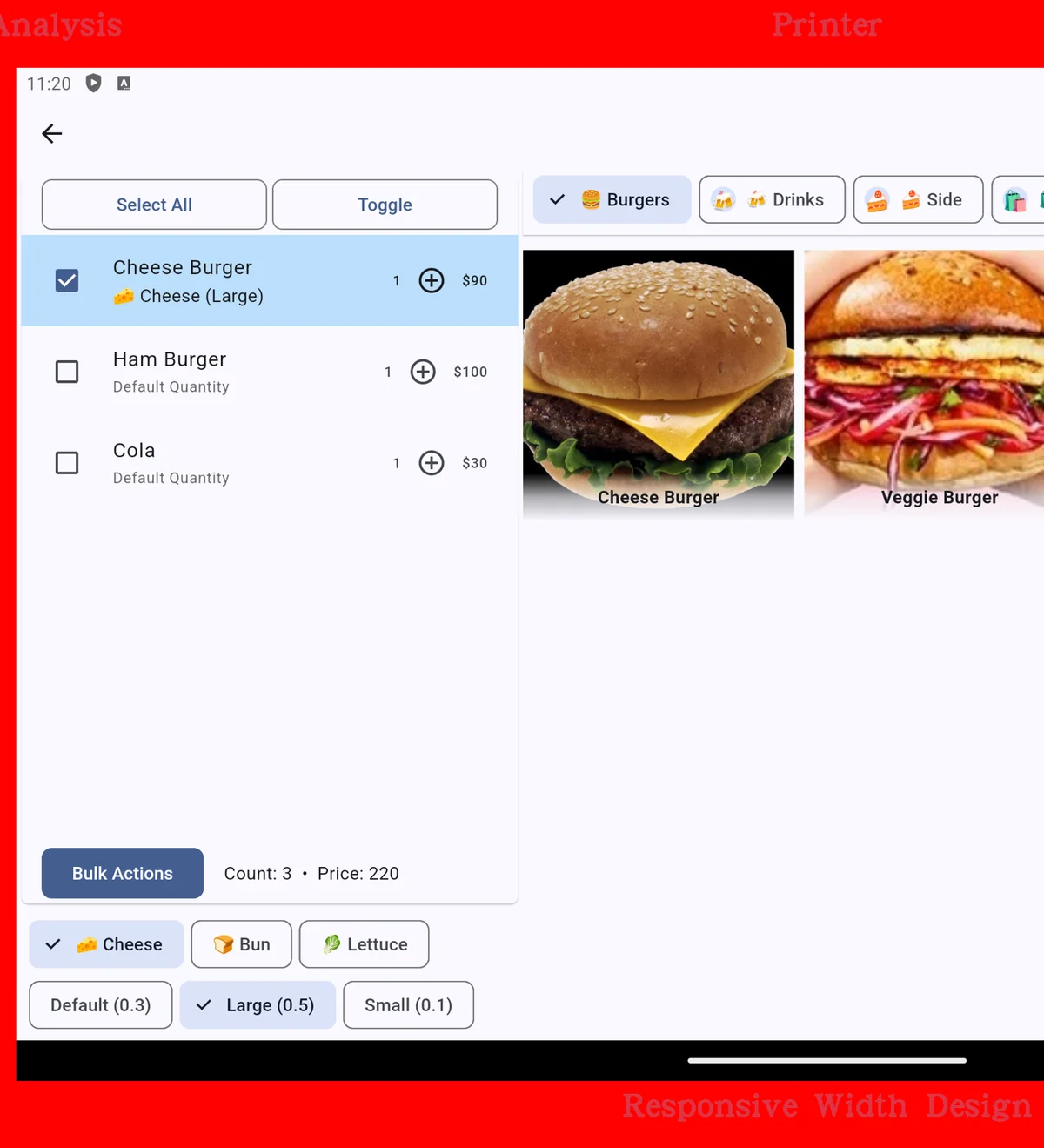Increase quantity for Ham Burger row

[x=423, y=372]
